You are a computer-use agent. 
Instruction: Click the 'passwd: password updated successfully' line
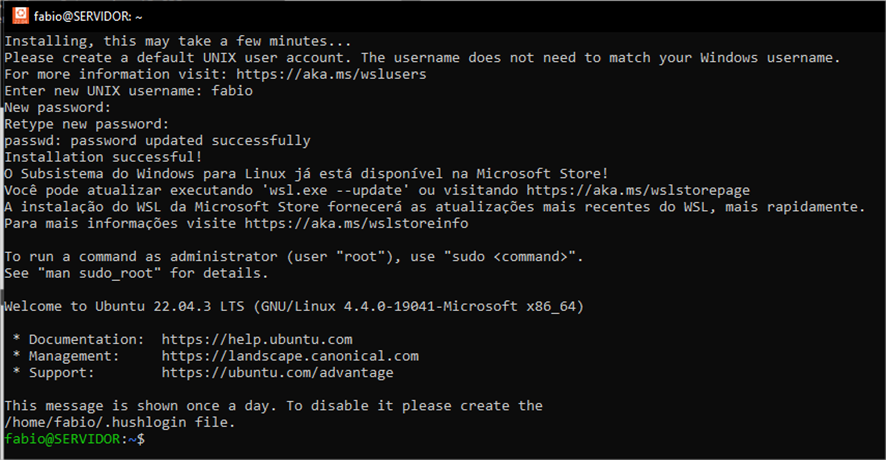coord(158,141)
